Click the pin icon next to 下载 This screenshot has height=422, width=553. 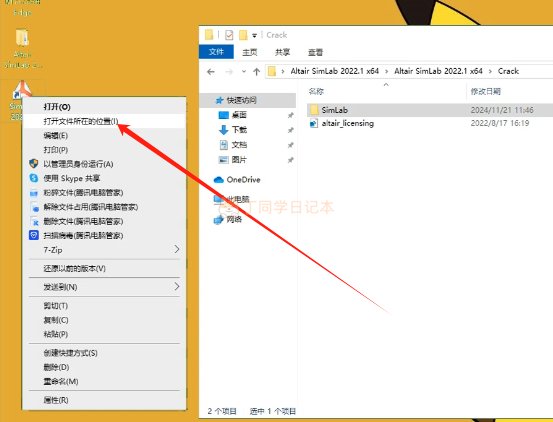pyautogui.click(x=291, y=130)
